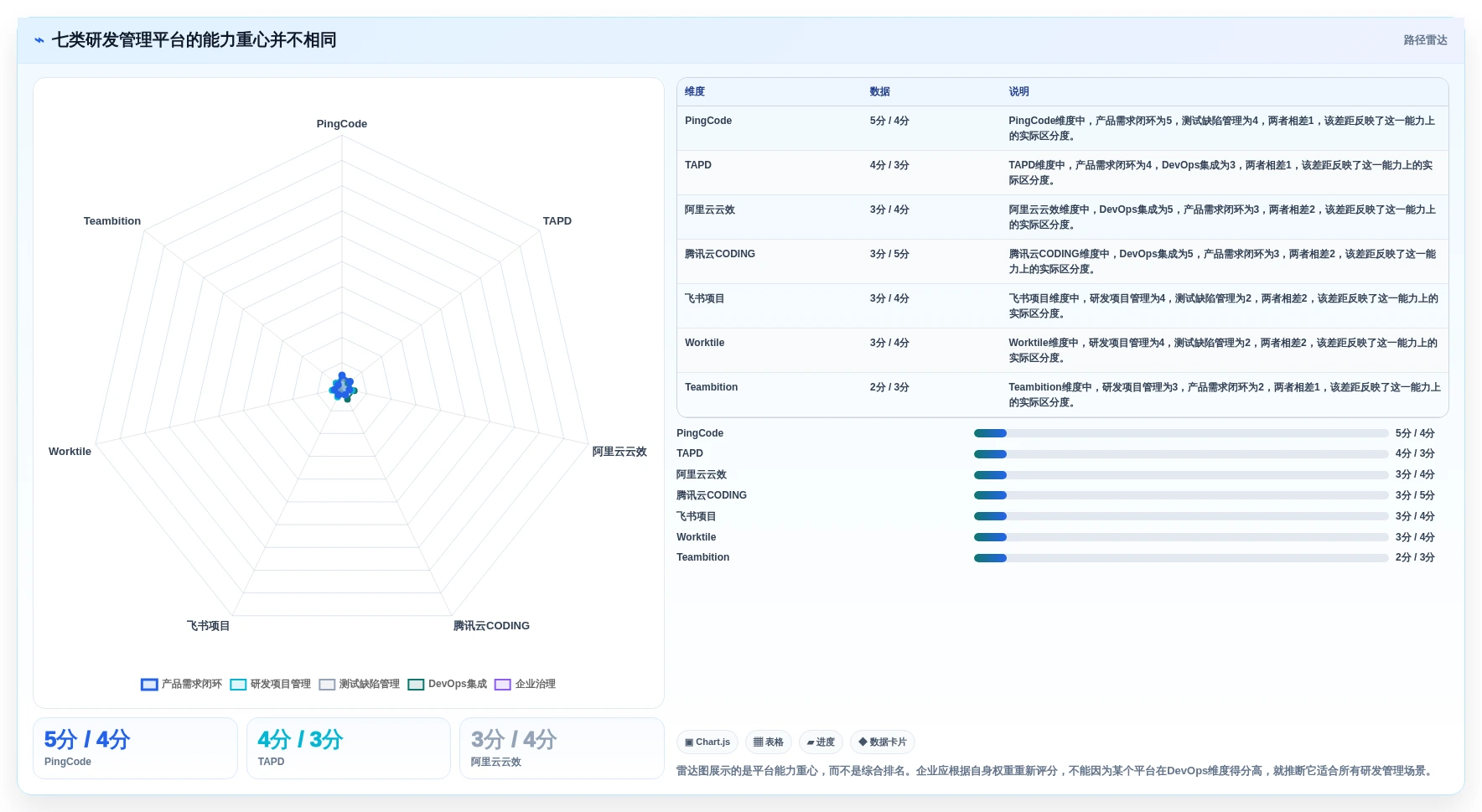Click the 数据卡片 tag
This screenshot has height=812, width=1482.
click(x=882, y=742)
